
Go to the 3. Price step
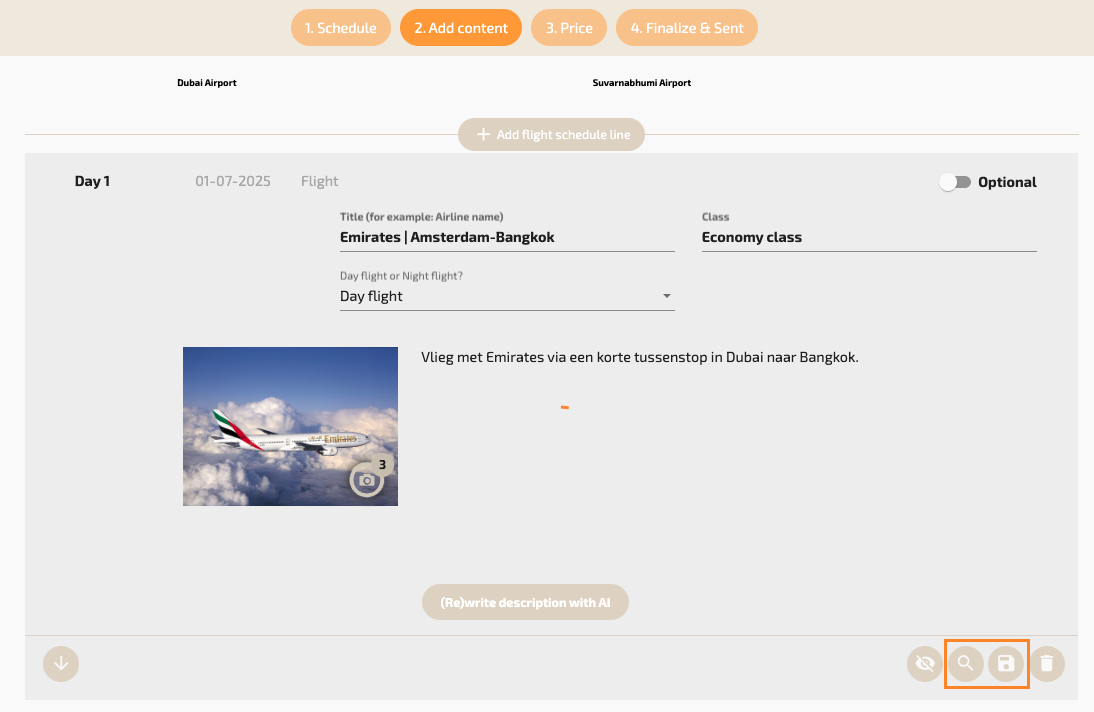pyautogui.click(x=569, y=28)
